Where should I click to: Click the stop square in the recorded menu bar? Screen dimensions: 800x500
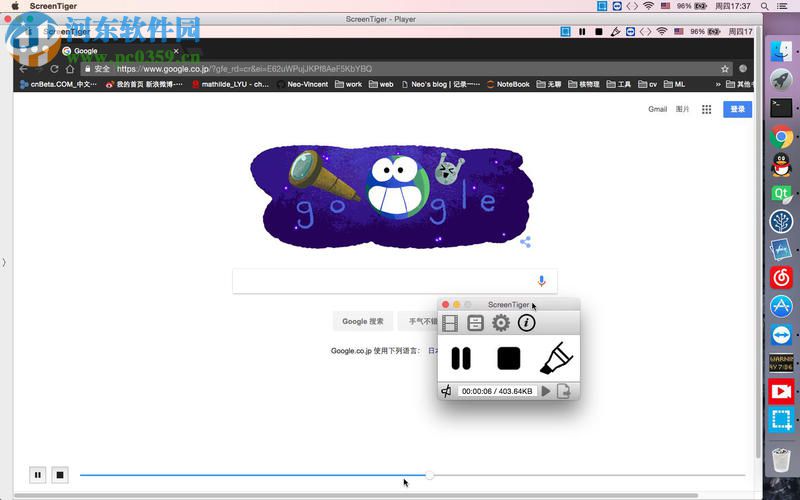[x=599, y=32]
